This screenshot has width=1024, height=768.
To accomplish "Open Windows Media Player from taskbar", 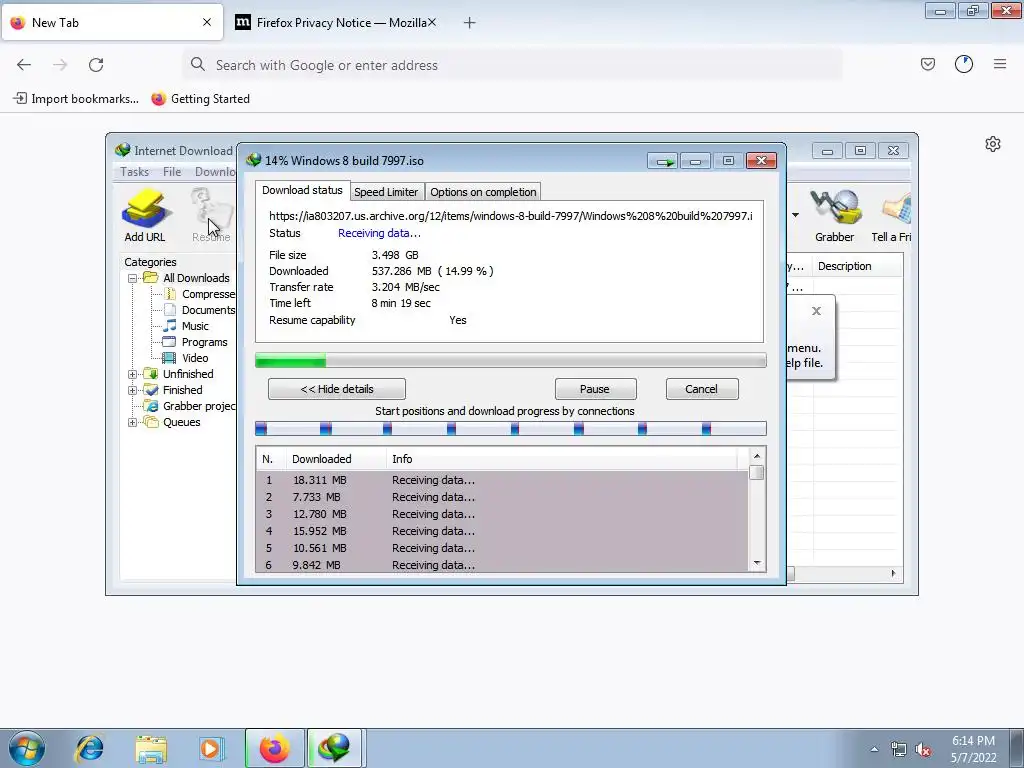I will click(x=210, y=748).
